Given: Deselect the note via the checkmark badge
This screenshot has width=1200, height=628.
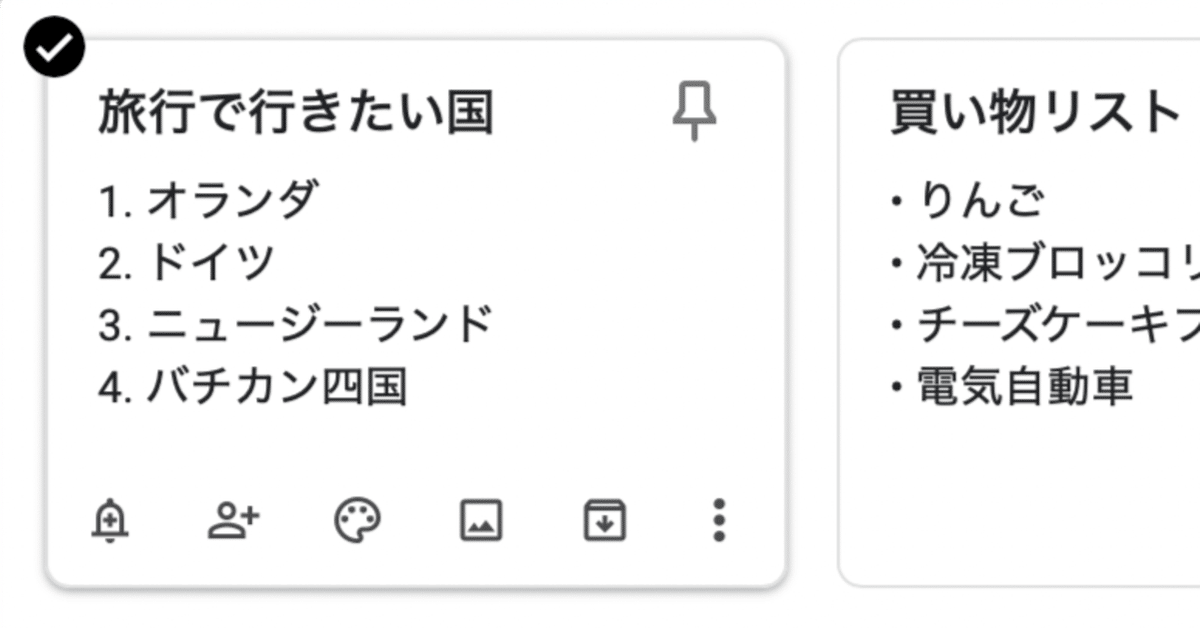Looking at the screenshot, I should tap(55, 44).
